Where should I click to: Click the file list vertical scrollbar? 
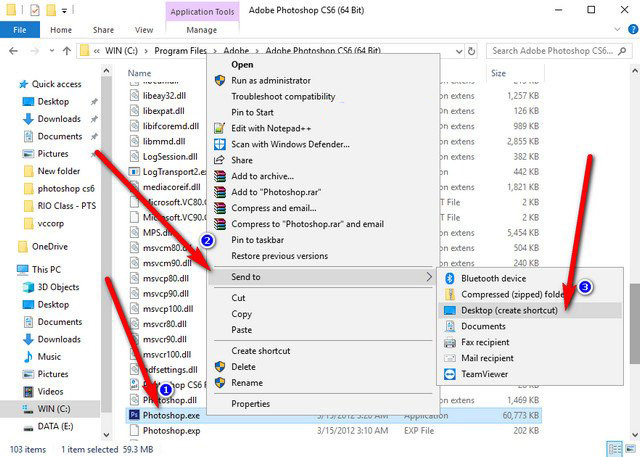click(635, 322)
